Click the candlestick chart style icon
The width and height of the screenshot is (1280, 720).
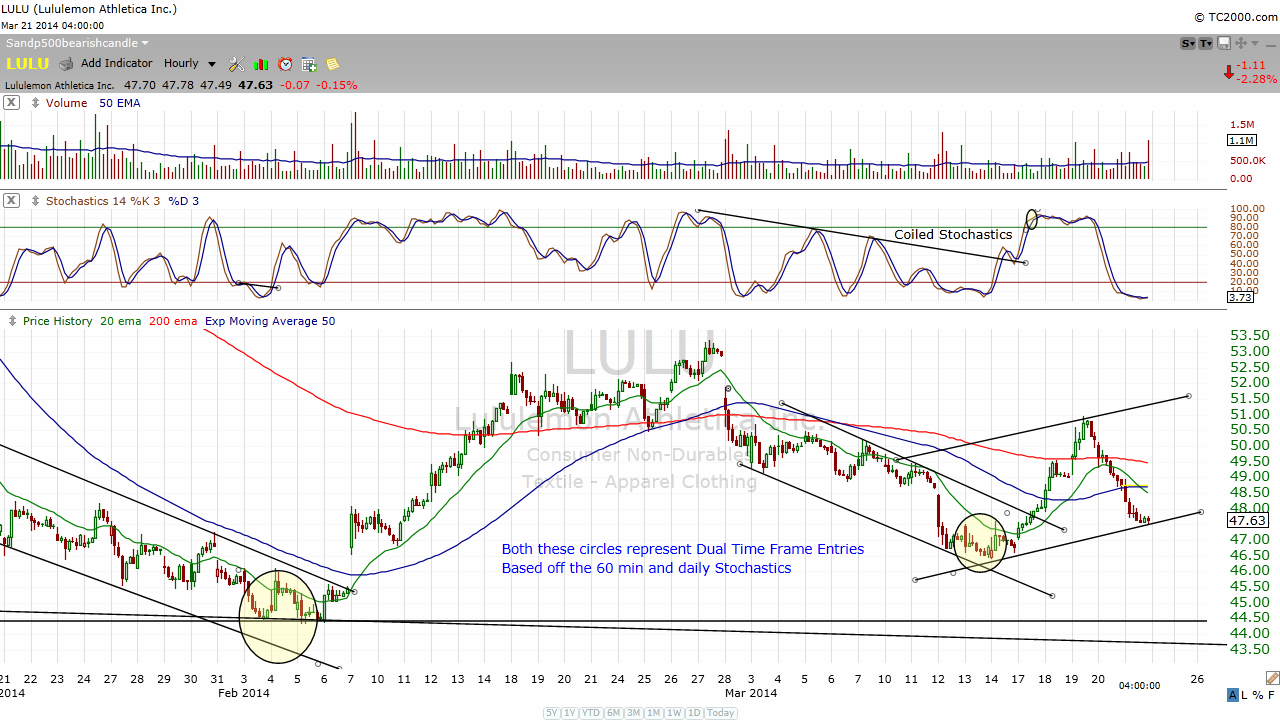point(261,64)
